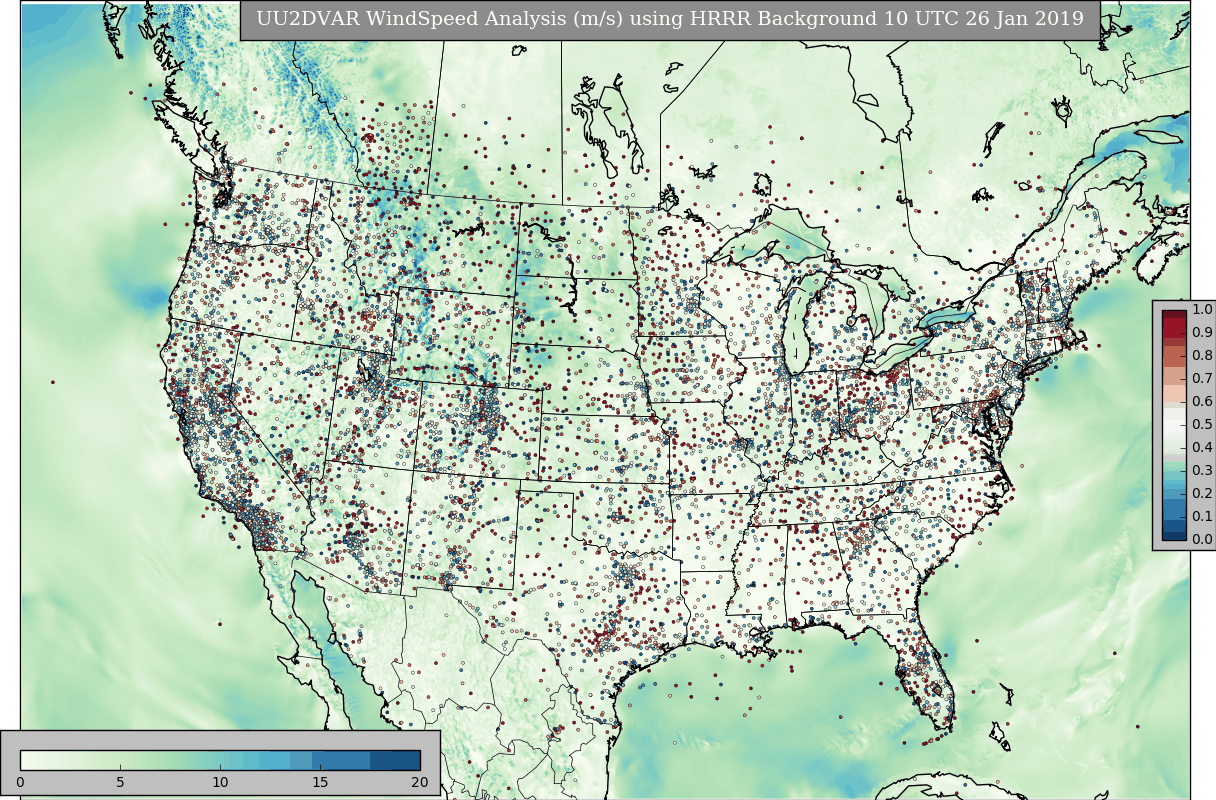Image resolution: width=1216 pixels, height=800 pixels.
Task: Select the dark blue end of horizontal colorbar
Action: [x=395, y=760]
